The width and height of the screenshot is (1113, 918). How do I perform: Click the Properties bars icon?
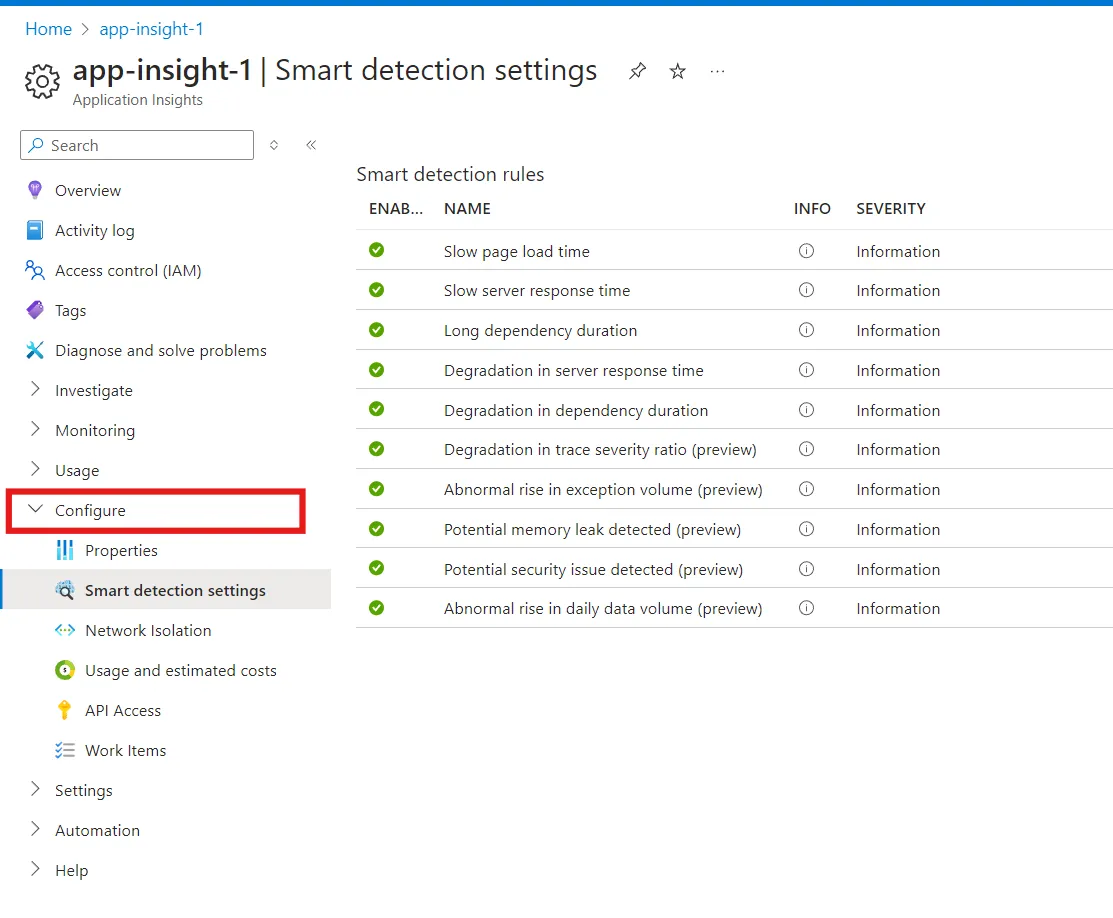pos(65,550)
